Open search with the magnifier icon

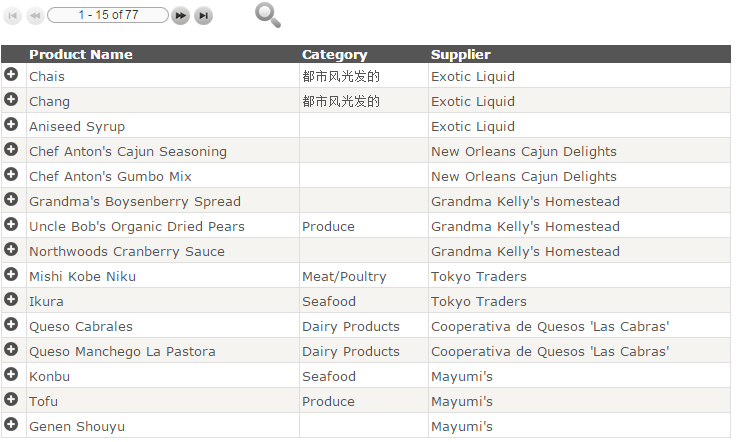click(x=268, y=15)
